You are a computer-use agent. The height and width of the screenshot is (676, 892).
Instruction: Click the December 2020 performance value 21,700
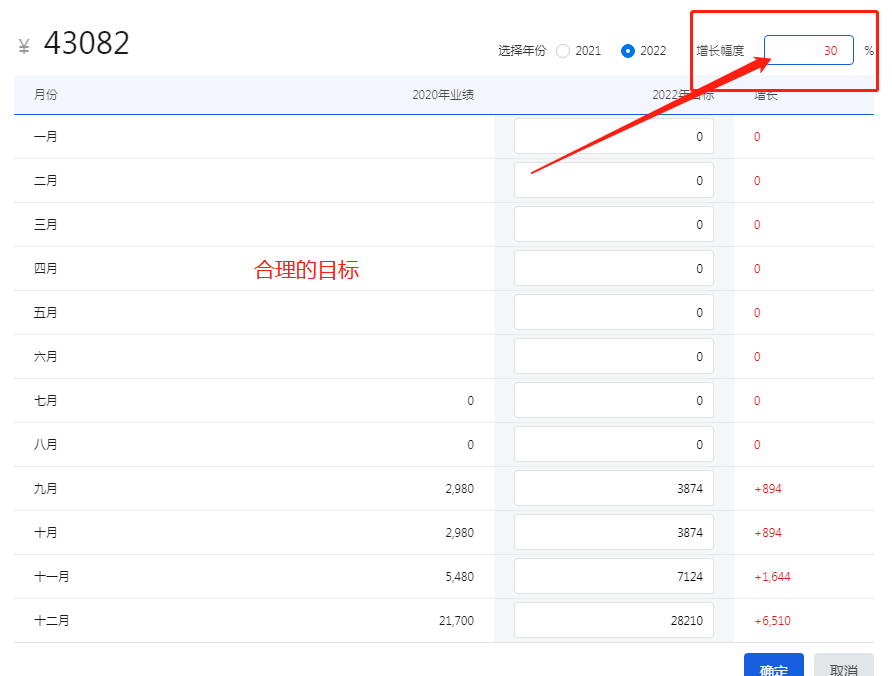[x=456, y=621]
